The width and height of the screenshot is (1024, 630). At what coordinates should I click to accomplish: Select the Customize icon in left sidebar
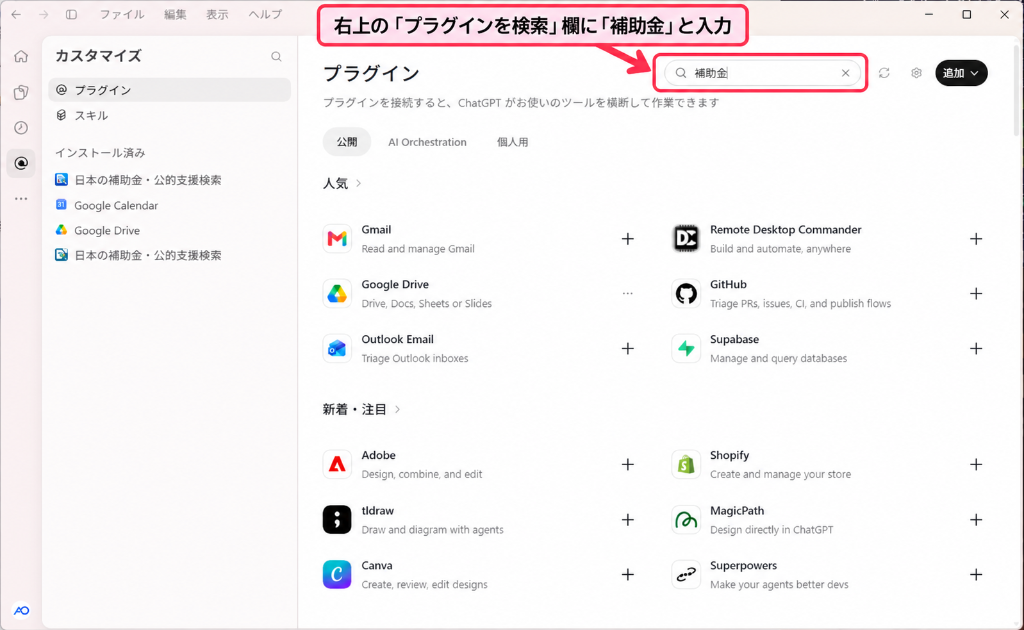[x=21, y=163]
